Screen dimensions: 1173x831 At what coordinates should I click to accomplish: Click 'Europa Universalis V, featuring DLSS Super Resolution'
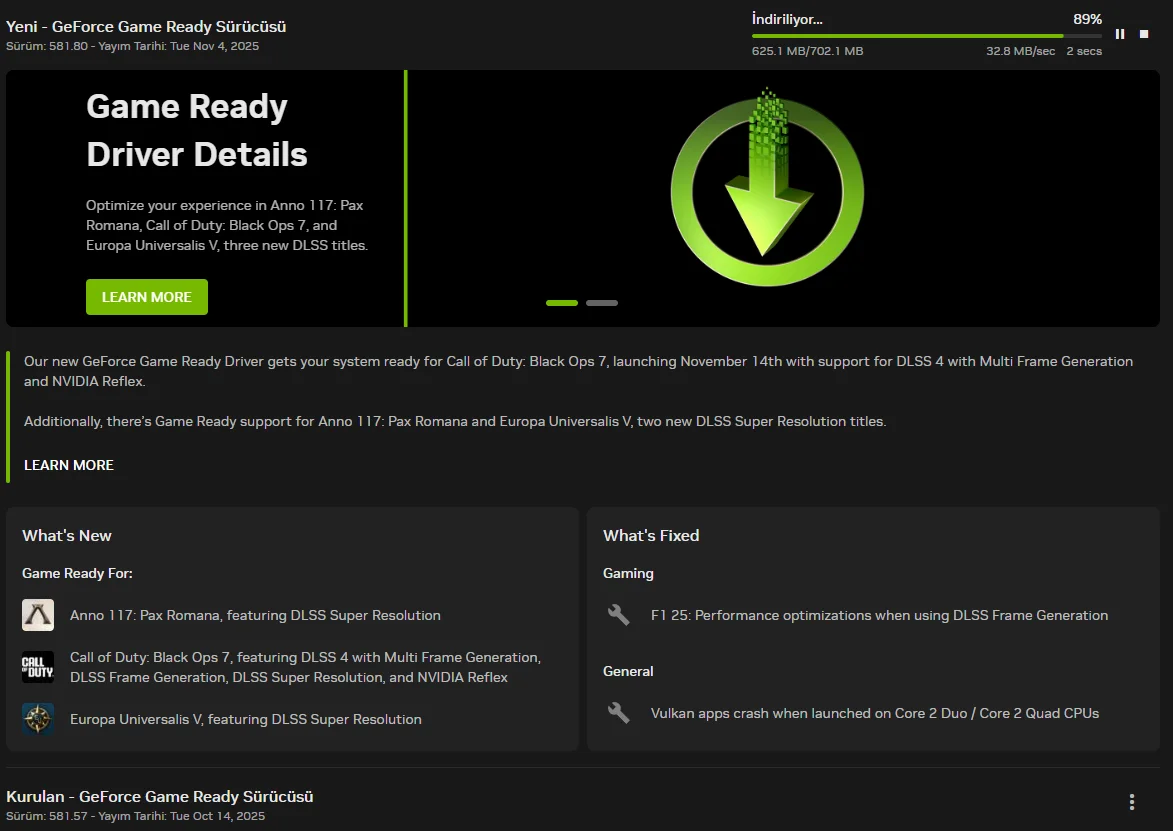pyautogui.click(x=245, y=719)
